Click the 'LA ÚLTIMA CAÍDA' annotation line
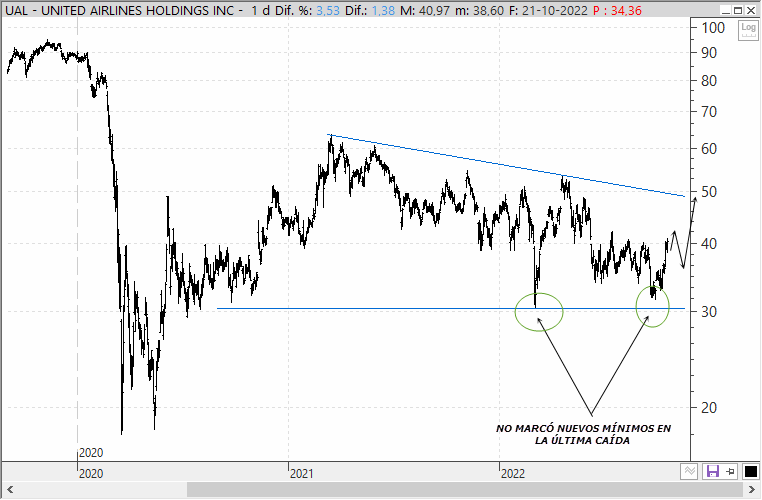Screen dimensions: 762x500 point(582,441)
